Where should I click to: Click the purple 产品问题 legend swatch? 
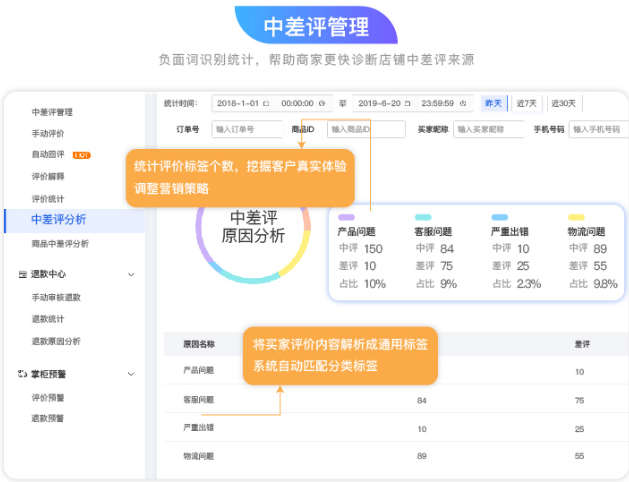pyautogui.click(x=346, y=217)
